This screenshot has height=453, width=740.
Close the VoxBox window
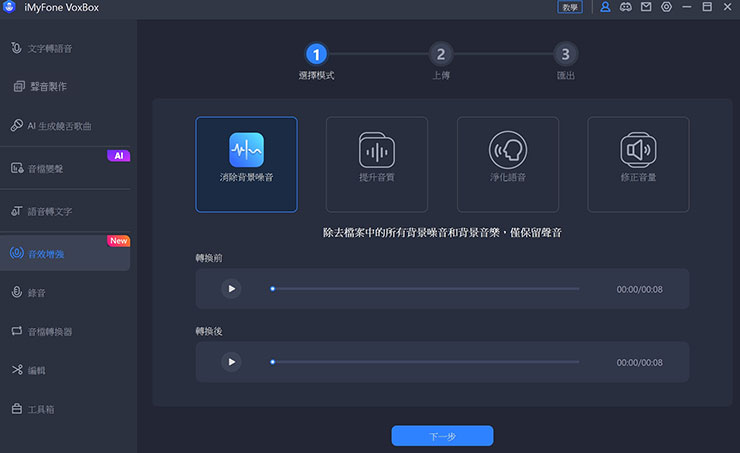pos(727,7)
